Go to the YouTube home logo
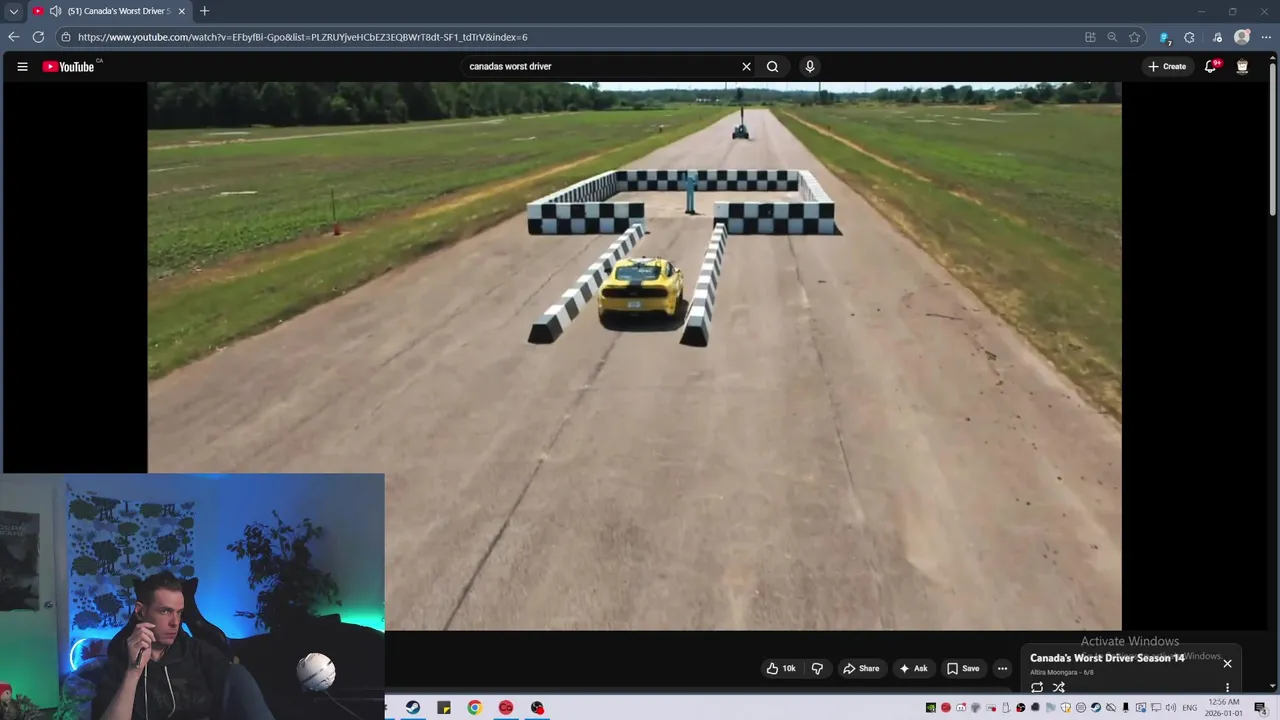1280x720 pixels. [69, 67]
